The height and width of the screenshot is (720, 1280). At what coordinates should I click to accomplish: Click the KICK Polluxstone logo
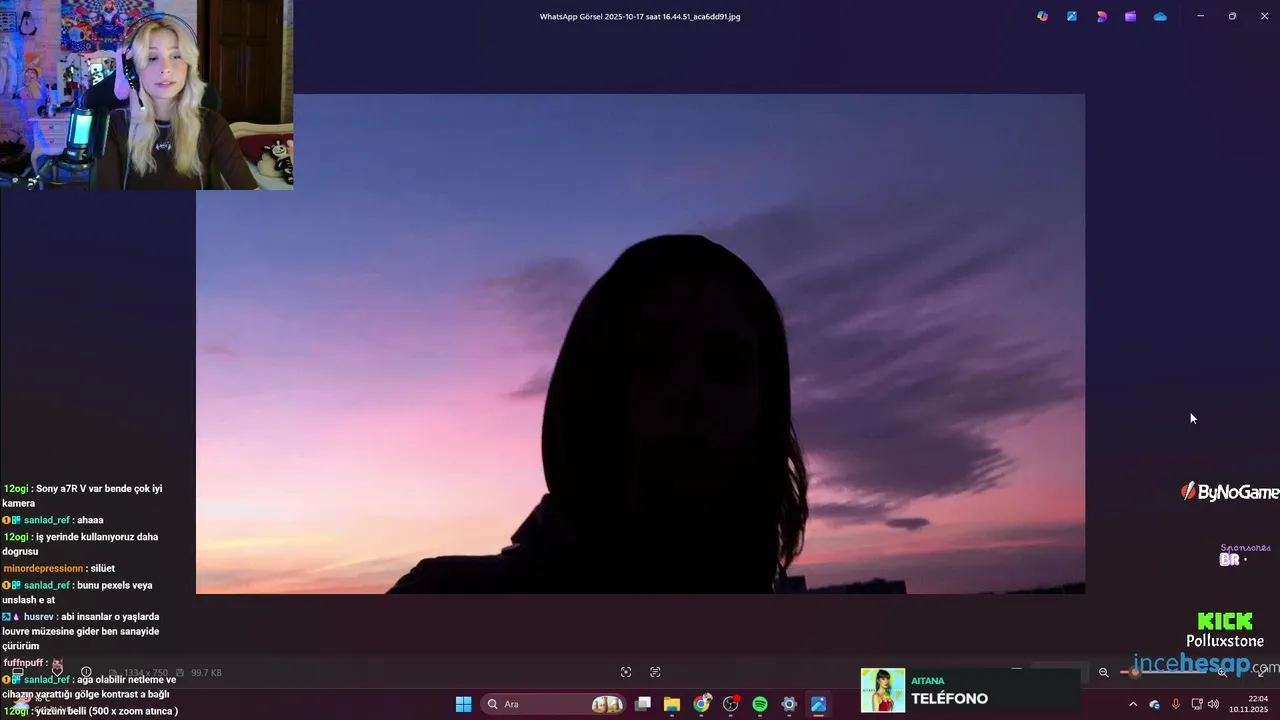pyautogui.click(x=1225, y=630)
